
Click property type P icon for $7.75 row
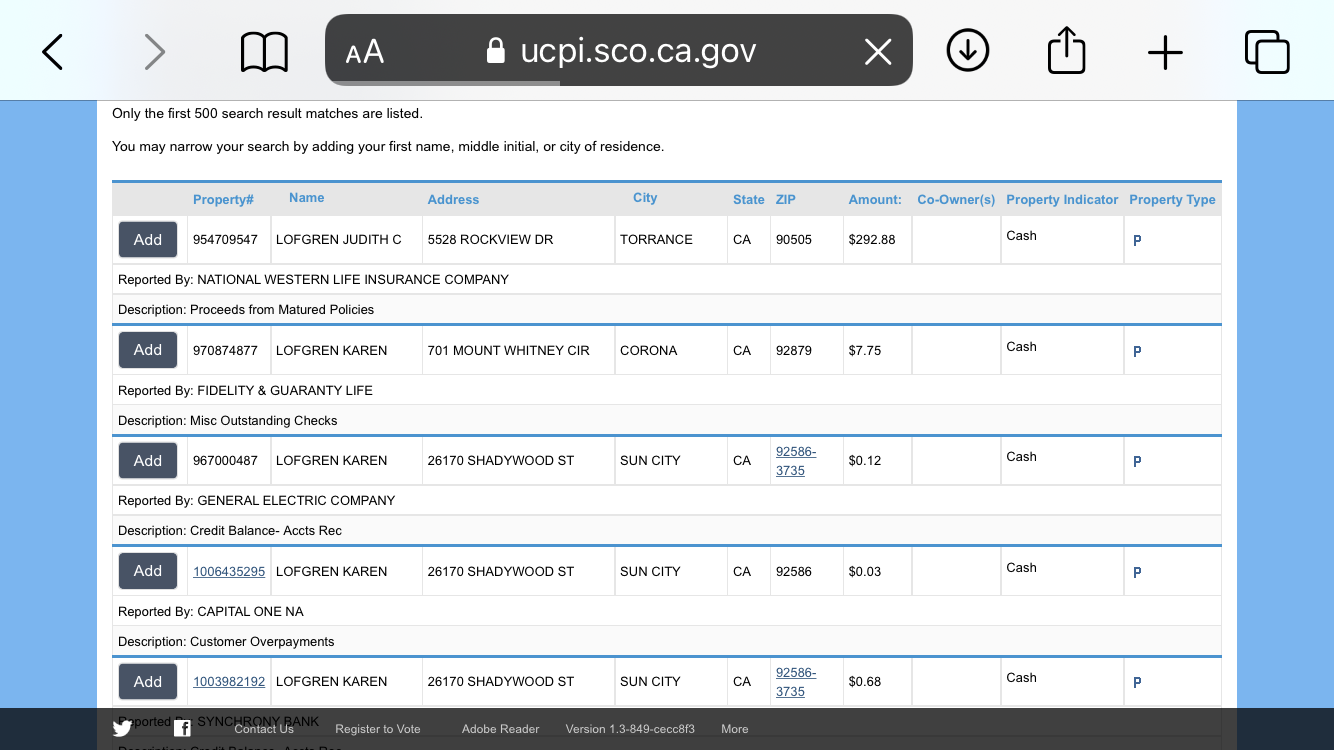click(1137, 352)
